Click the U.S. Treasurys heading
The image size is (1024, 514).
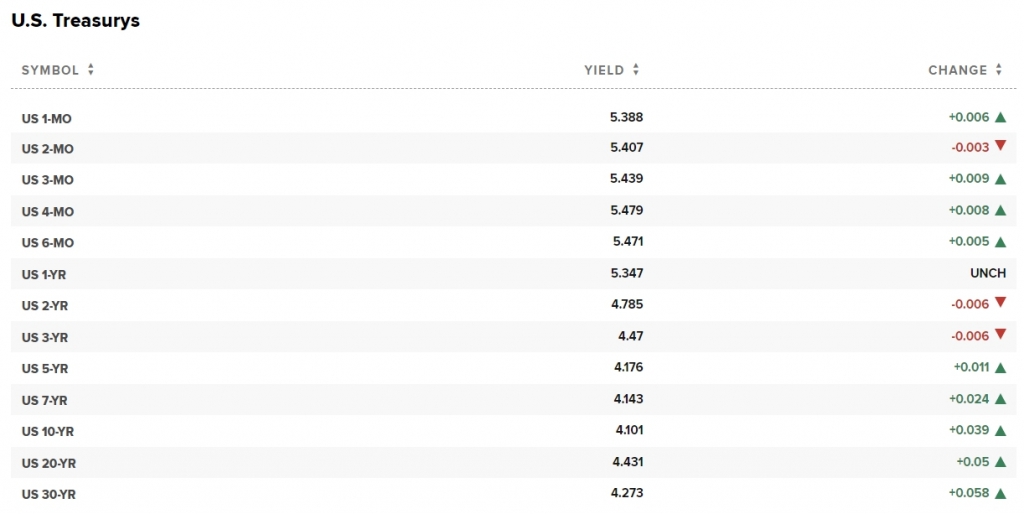(x=75, y=20)
